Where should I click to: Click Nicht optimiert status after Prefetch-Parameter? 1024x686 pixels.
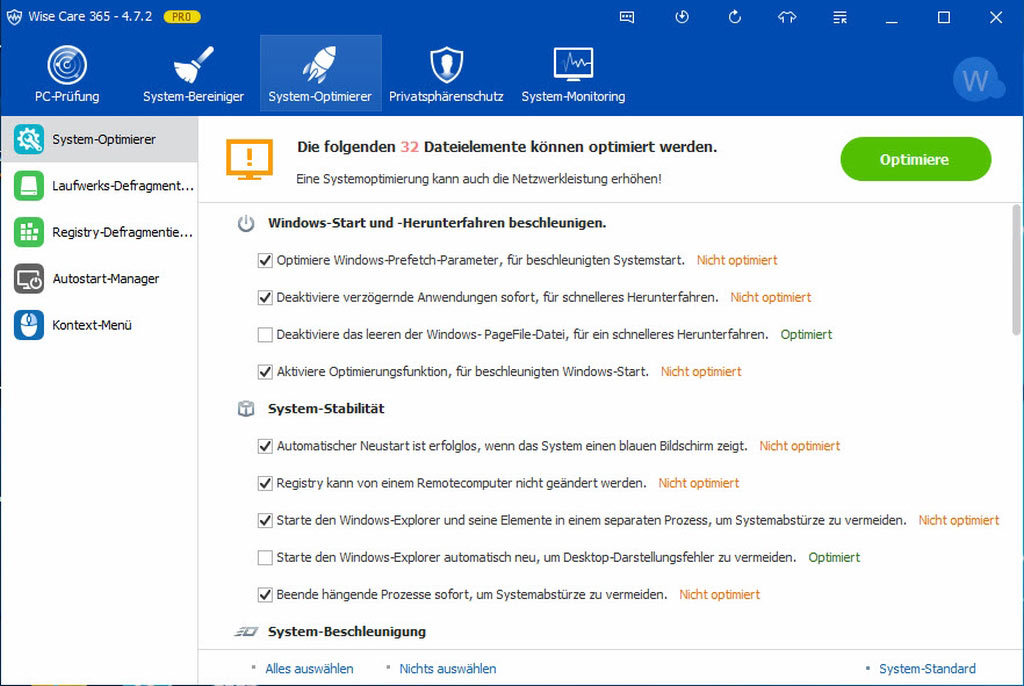pos(737,260)
